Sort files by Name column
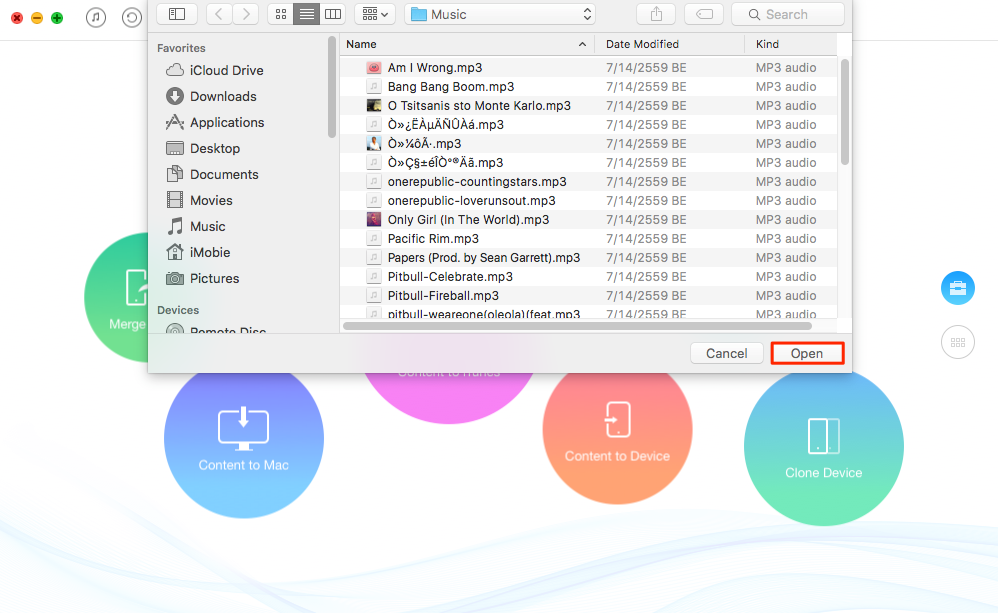This screenshot has width=998, height=613. pyautogui.click(x=467, y=44)
